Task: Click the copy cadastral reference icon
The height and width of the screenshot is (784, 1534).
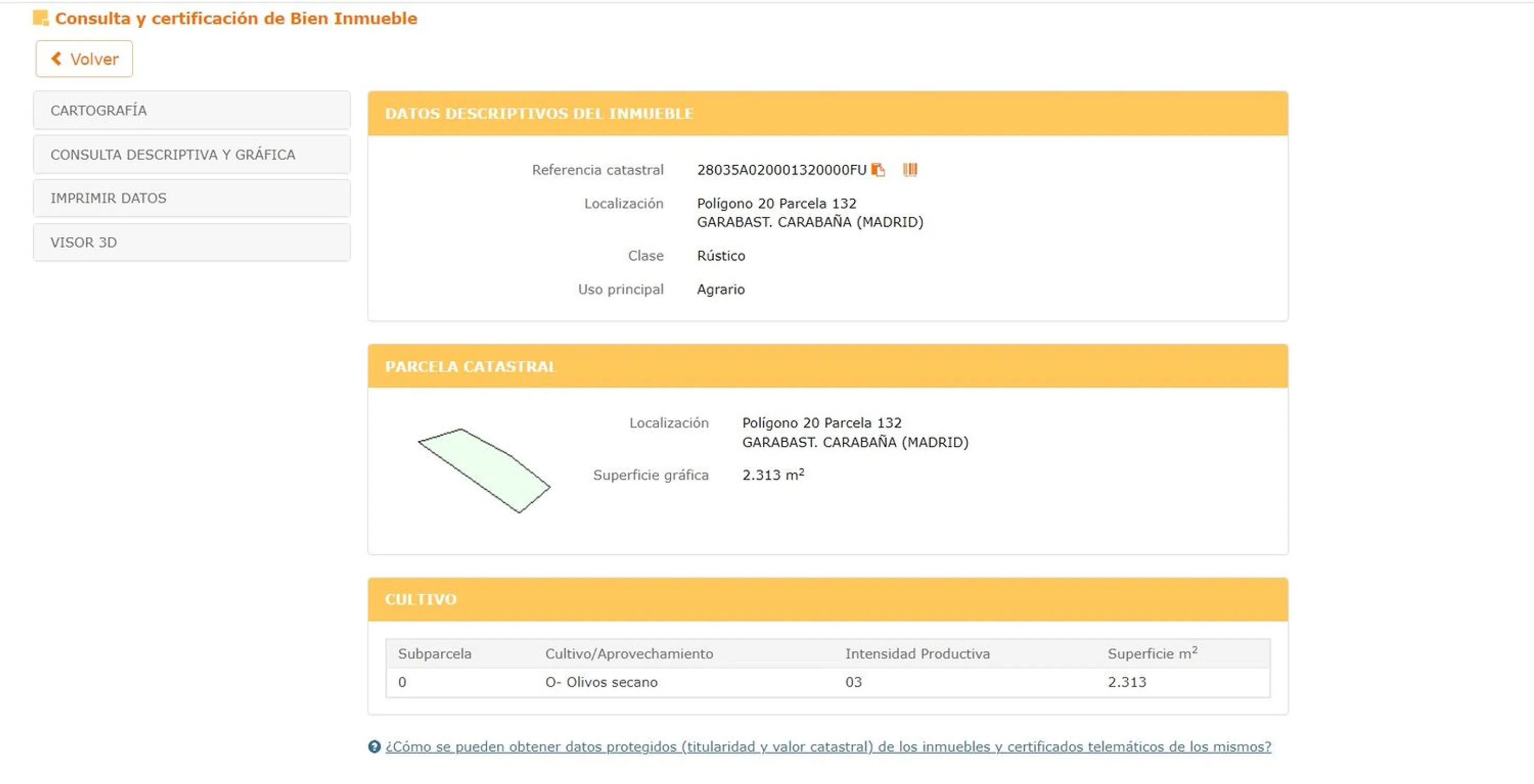Action: [878, 170]
